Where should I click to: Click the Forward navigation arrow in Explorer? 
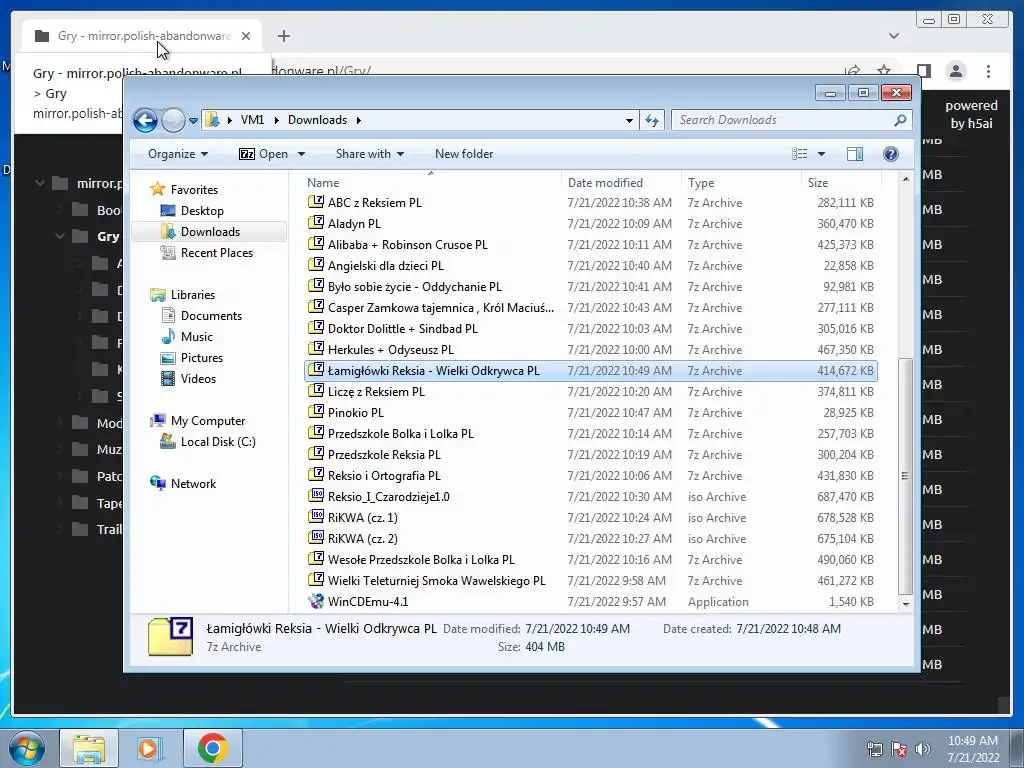173,120
